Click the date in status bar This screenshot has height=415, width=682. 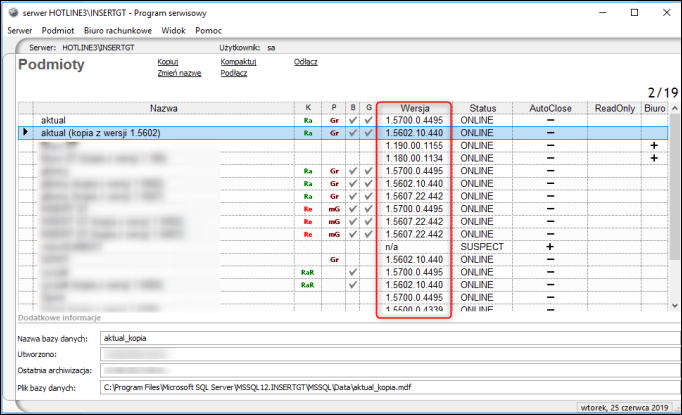coord(624,408)
